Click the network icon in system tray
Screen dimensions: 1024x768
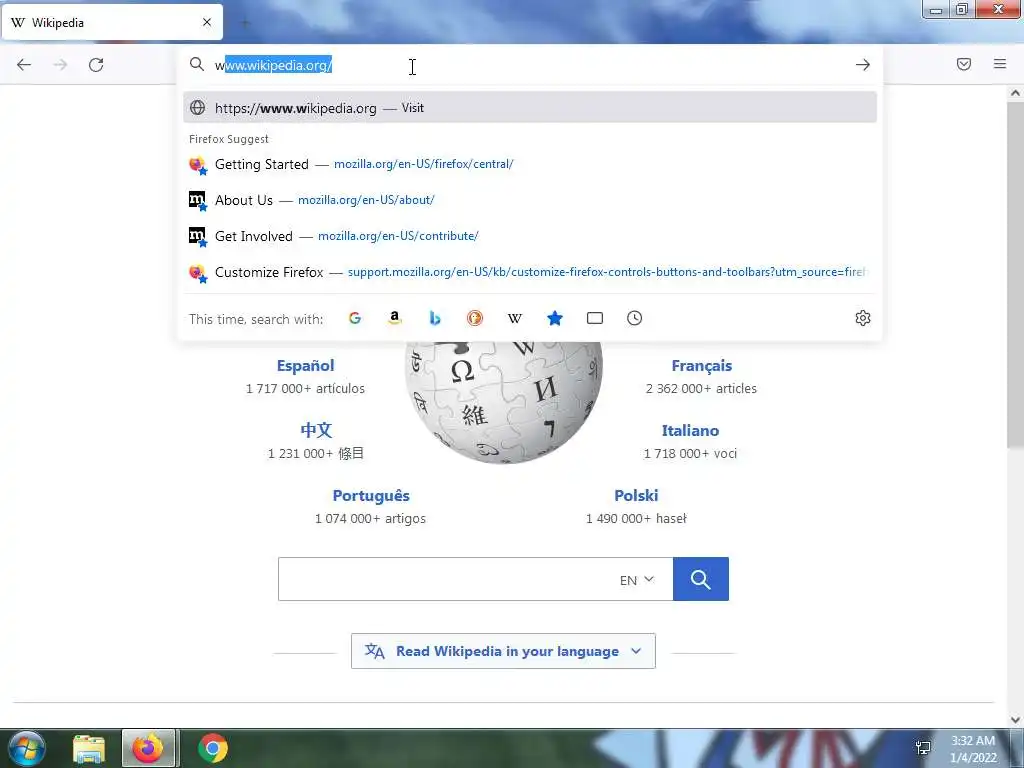tap(923, 748)
